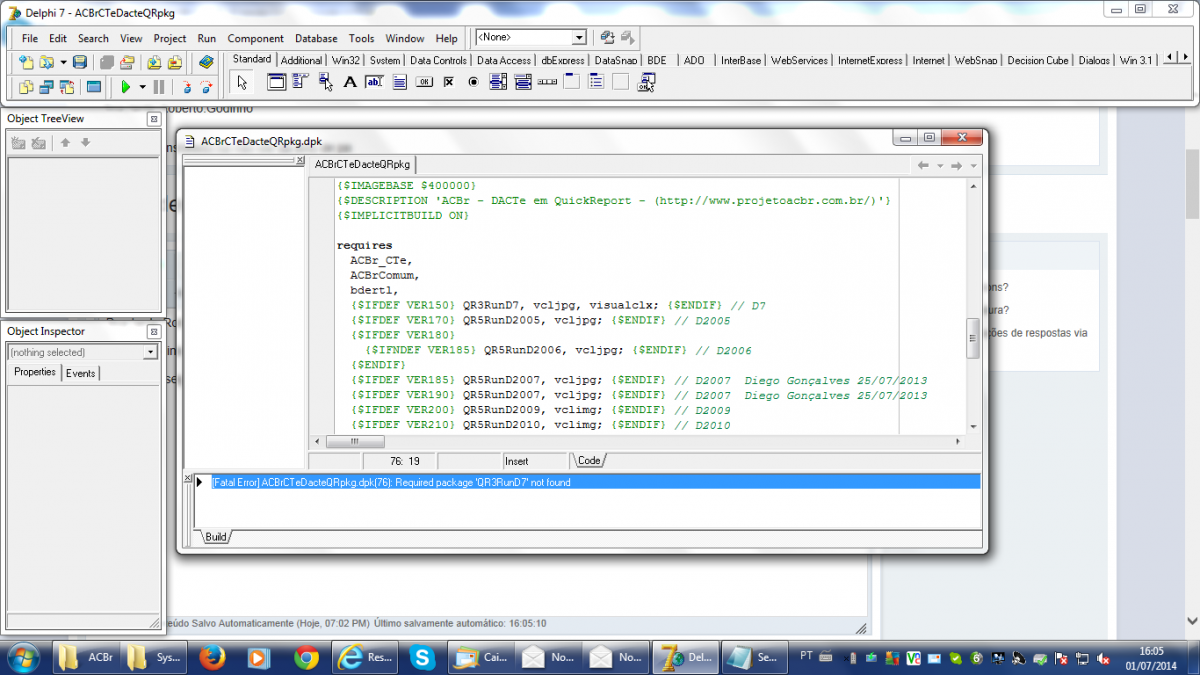The height and width of the screenshot is (675, 1200).
Task: Click the Step Over debug icon
Action: (x=206, y=87)
